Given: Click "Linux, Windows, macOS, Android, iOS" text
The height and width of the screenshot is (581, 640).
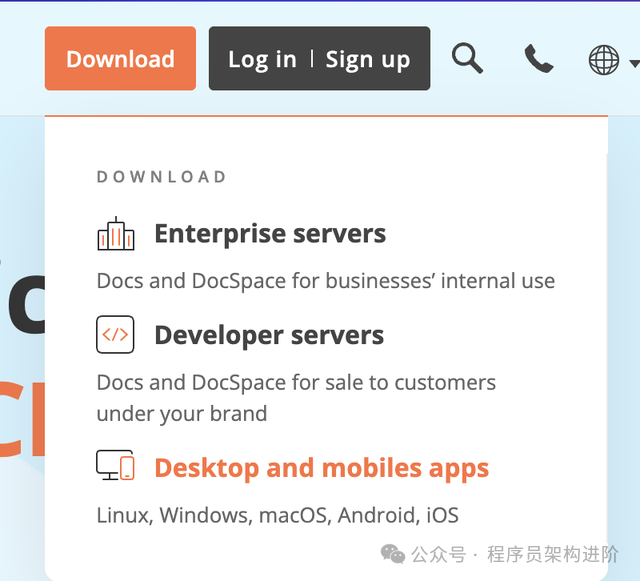Looking at the screenshot, I should click(x=278, y=515).
